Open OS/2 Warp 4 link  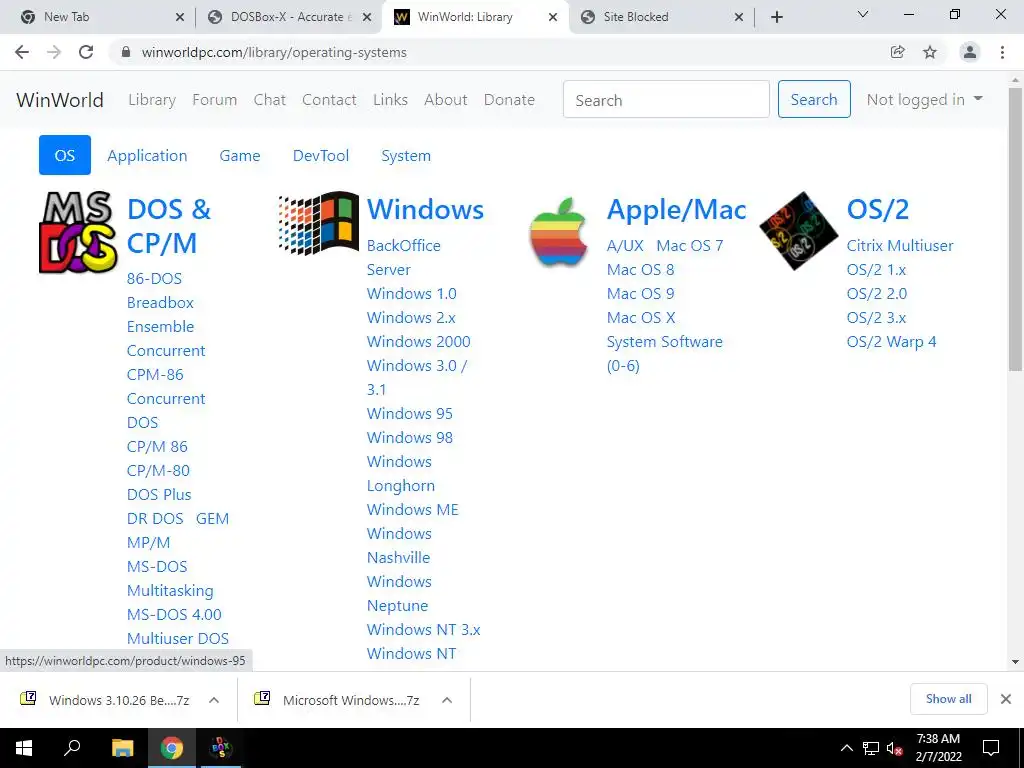pos(891,342)
